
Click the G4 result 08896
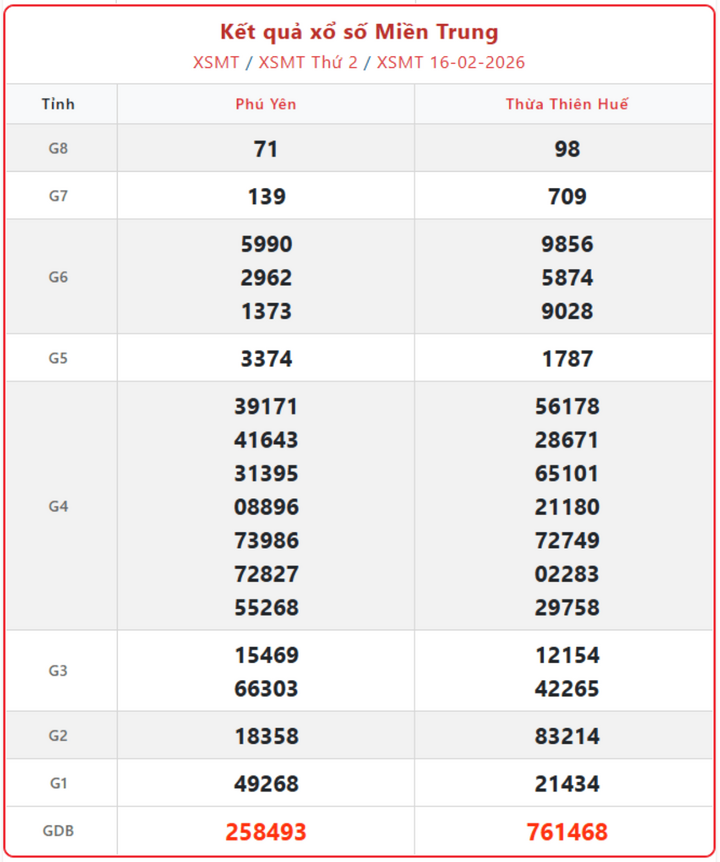(266, 507)
